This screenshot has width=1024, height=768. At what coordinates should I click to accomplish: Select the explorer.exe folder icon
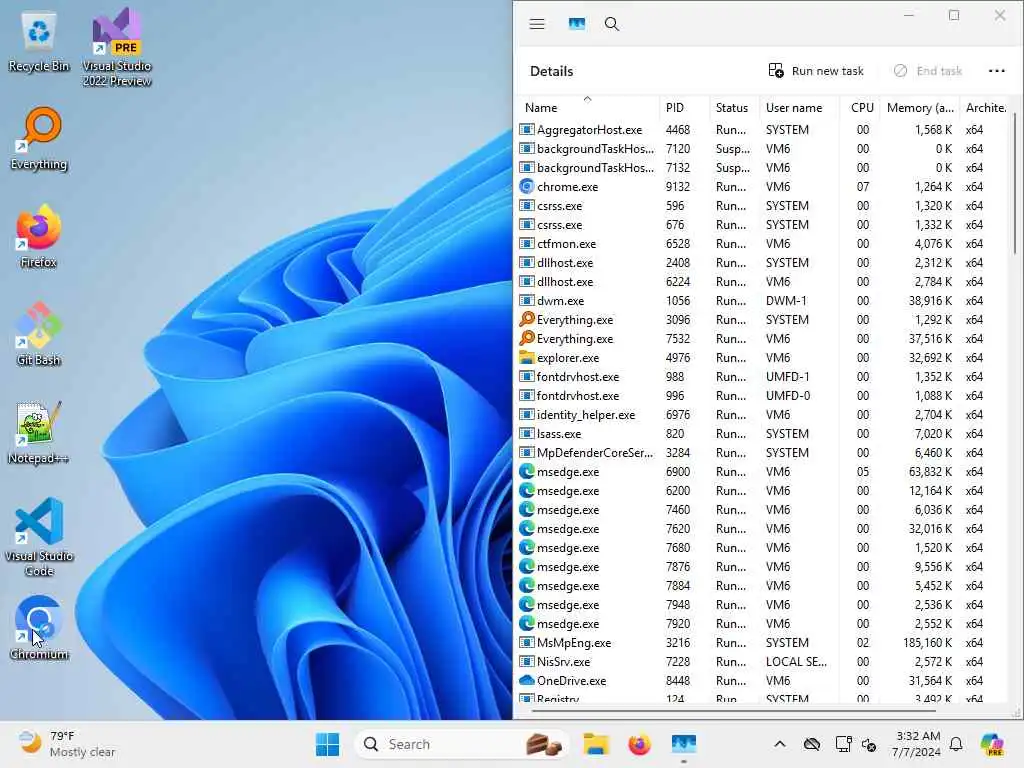click(526, 357)
